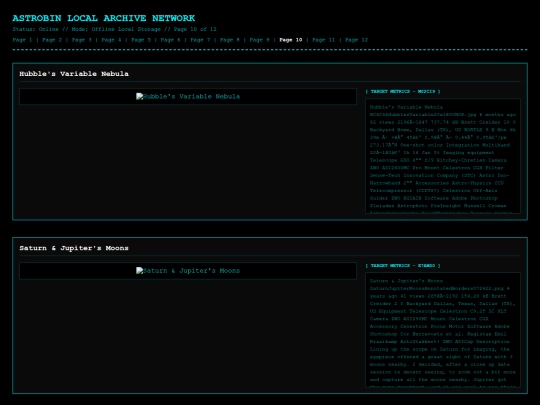Click Saturn & Jupiter's Moons metrics text box

point(443,330)
